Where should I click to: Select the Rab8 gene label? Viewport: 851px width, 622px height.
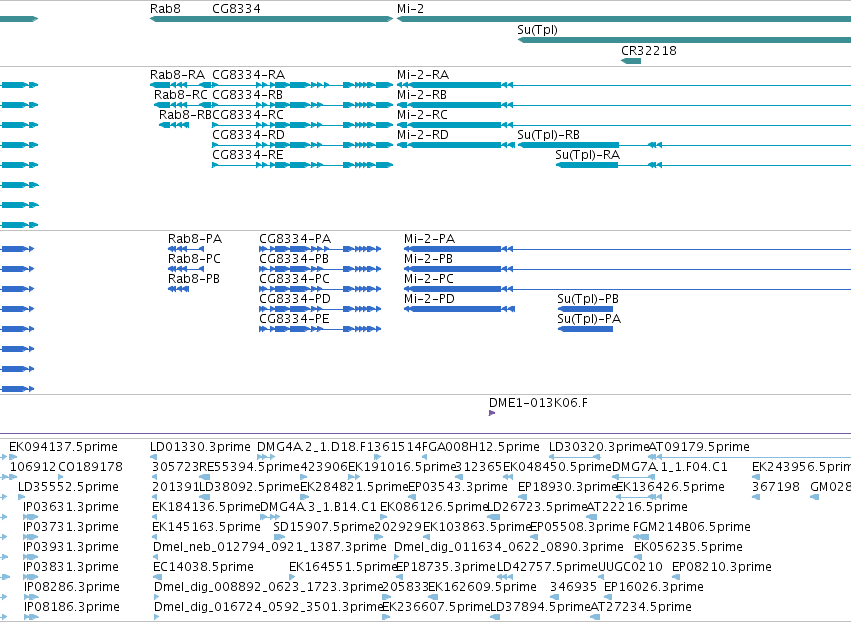[x=166, y=9]
